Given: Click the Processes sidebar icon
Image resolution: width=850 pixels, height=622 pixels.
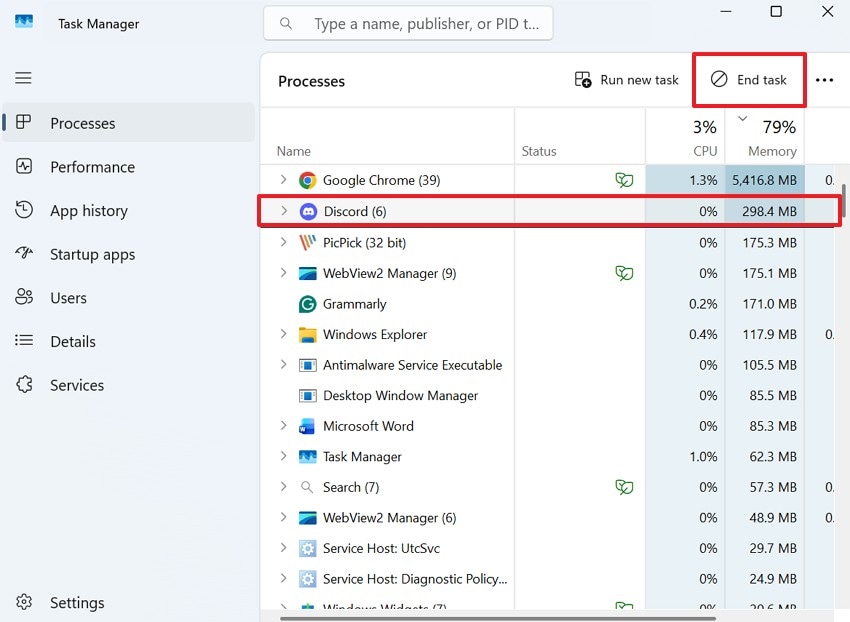Looking at the screenshot, I should click(x=23, y=122).
